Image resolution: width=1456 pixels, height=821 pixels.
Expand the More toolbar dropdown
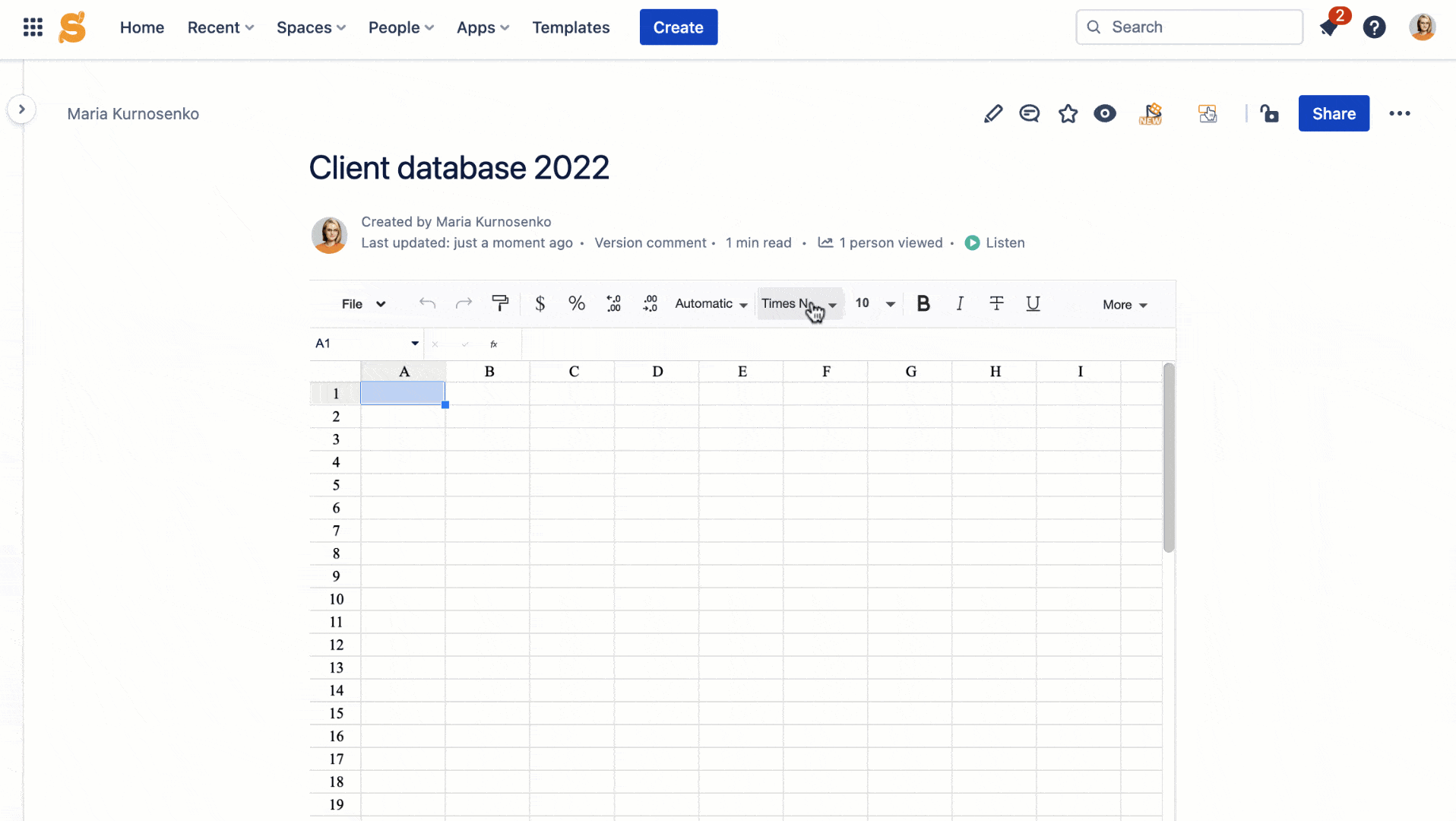click(1125, 305)
